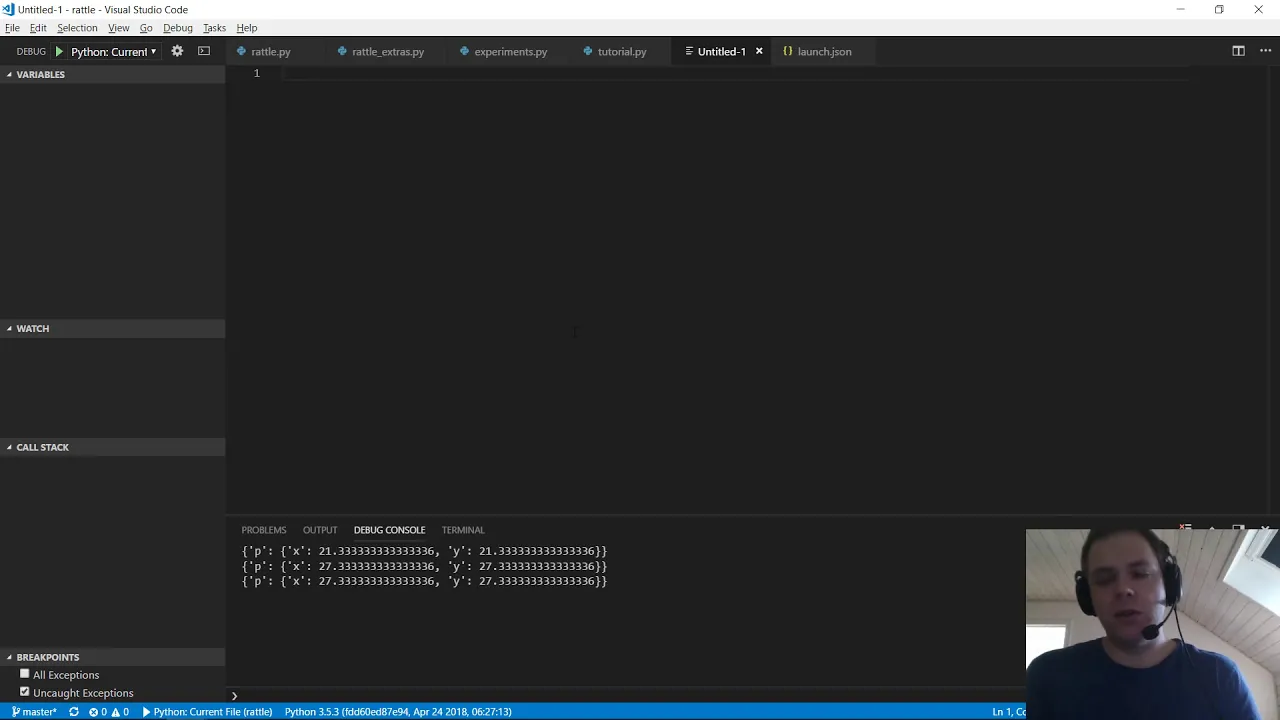Click the Visual Studio Code window icon
Image resolution: width=1280 pixels, height=720 pixels.
click(8, 9)
